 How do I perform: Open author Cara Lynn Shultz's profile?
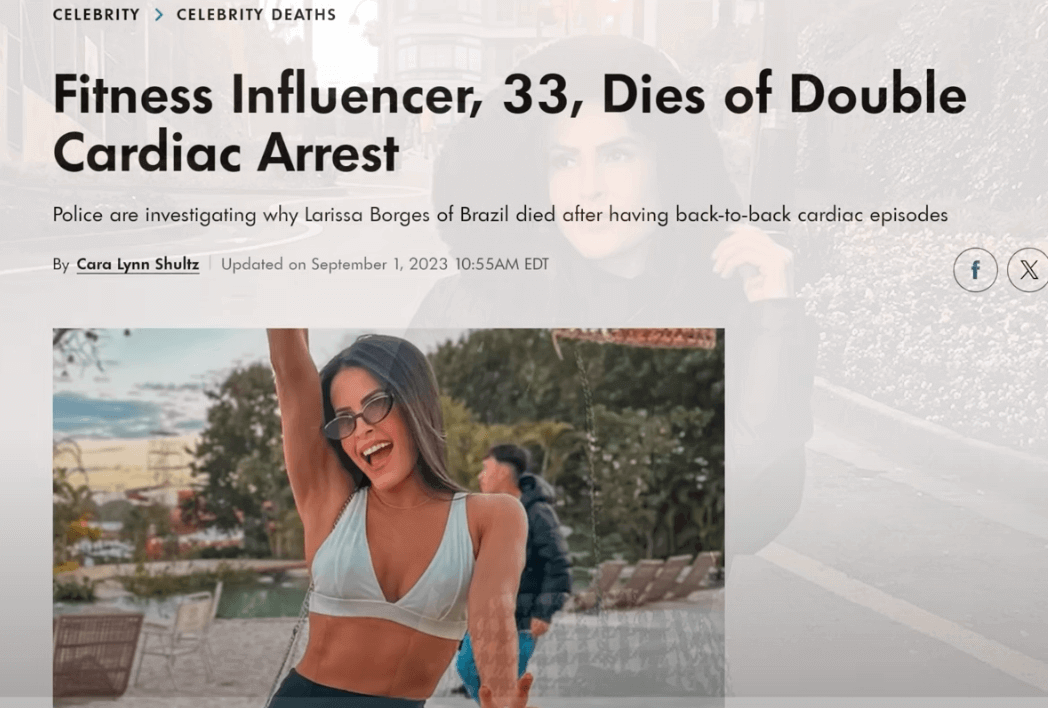pyautogui.click(x=138, y=264)
